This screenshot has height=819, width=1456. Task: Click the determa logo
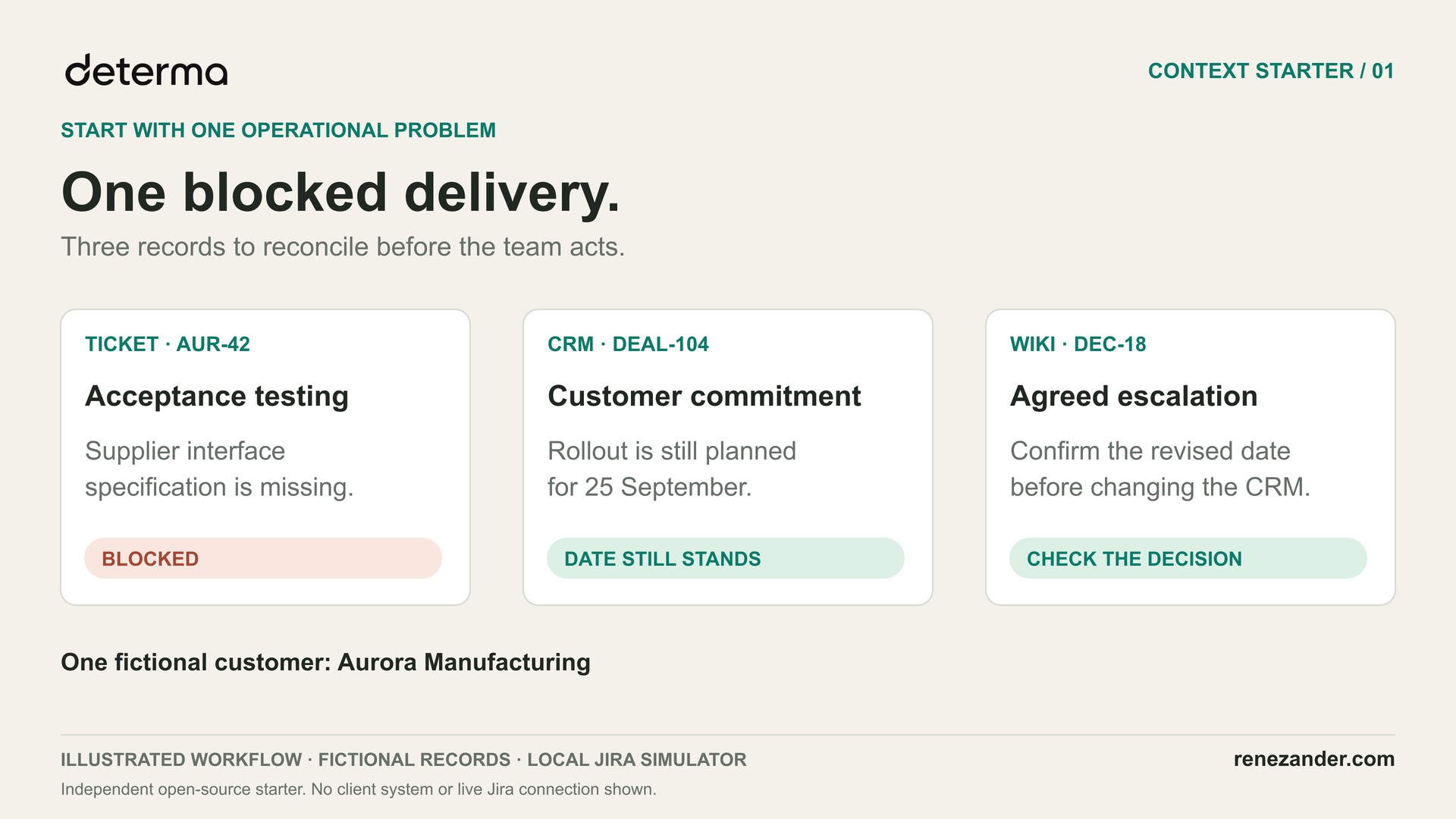click(x=146, y=70)
